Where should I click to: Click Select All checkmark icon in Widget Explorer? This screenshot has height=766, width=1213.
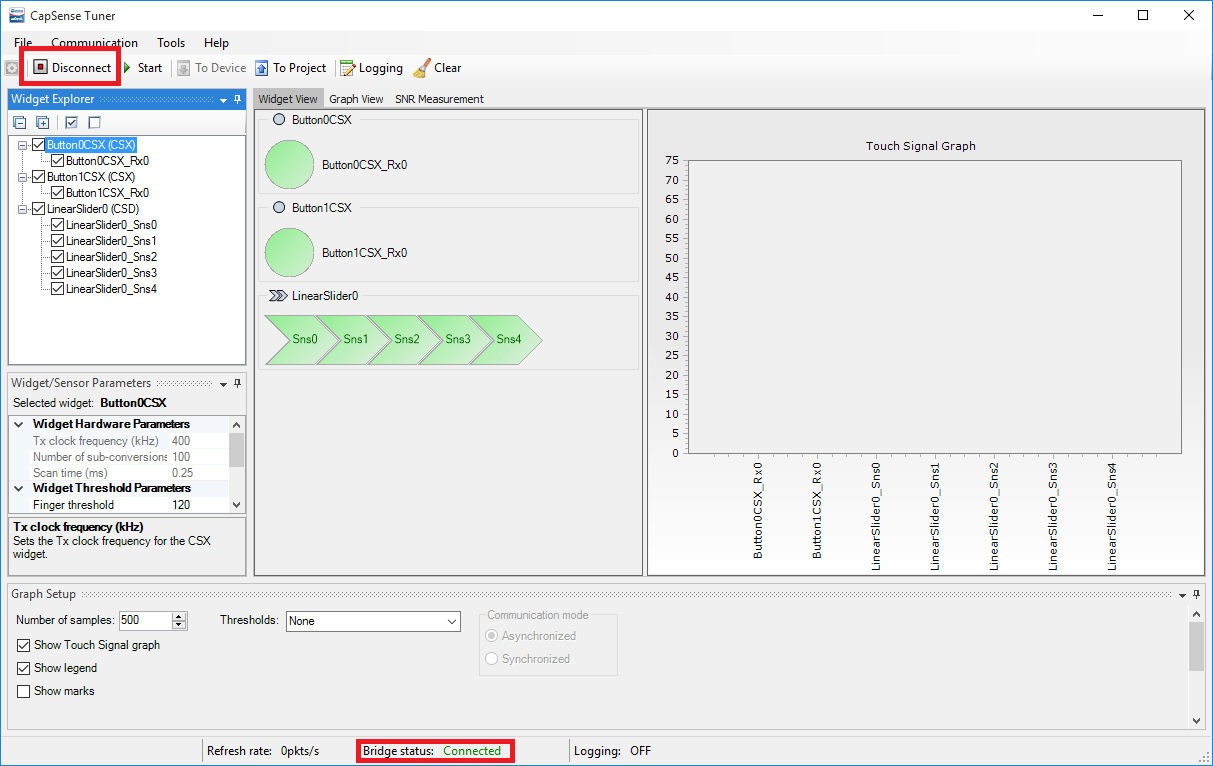(x=71, y=122)
